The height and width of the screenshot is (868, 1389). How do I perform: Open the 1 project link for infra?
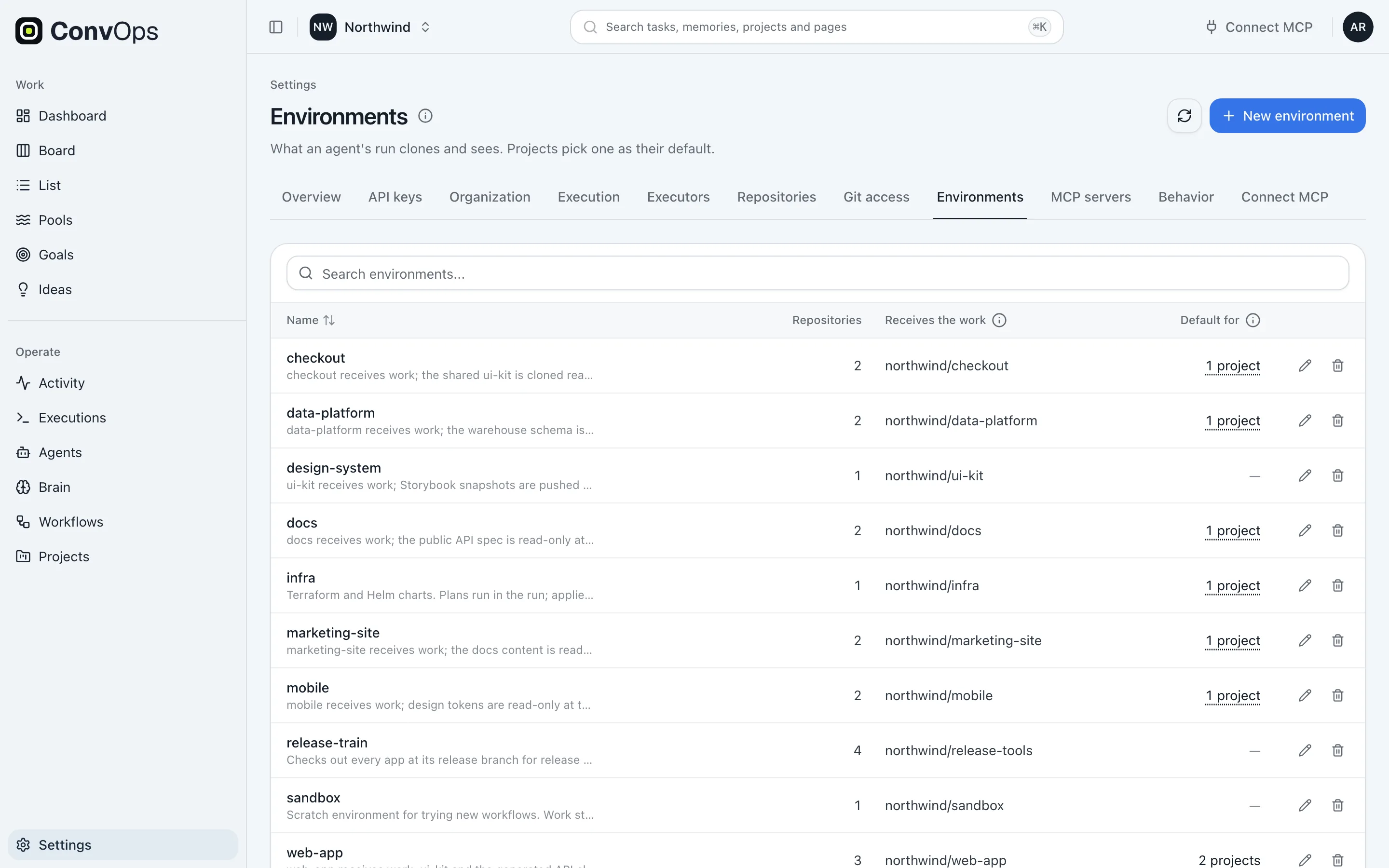1232,585
